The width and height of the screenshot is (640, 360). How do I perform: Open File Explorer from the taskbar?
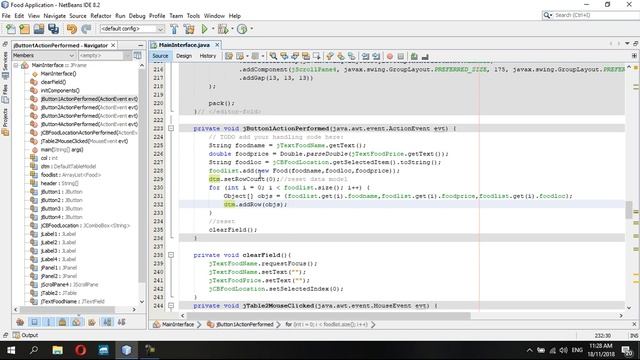(58, 350)
